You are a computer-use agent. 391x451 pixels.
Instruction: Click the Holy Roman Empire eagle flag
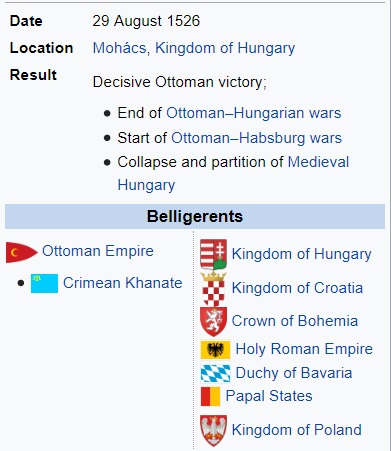pos(215,350)
